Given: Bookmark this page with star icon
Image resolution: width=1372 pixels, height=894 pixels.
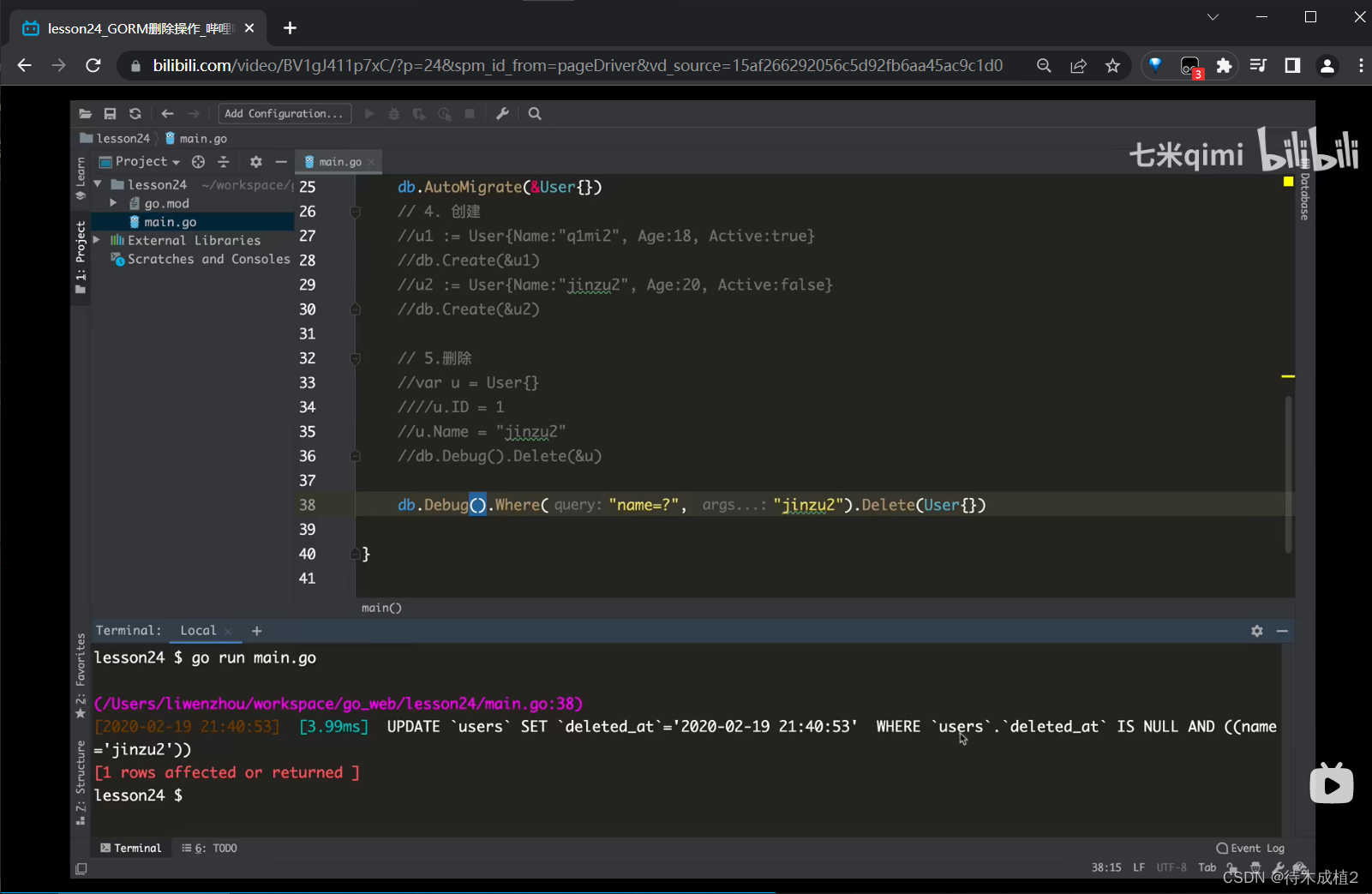Looking at the screenshot, I should point(1112,65).
